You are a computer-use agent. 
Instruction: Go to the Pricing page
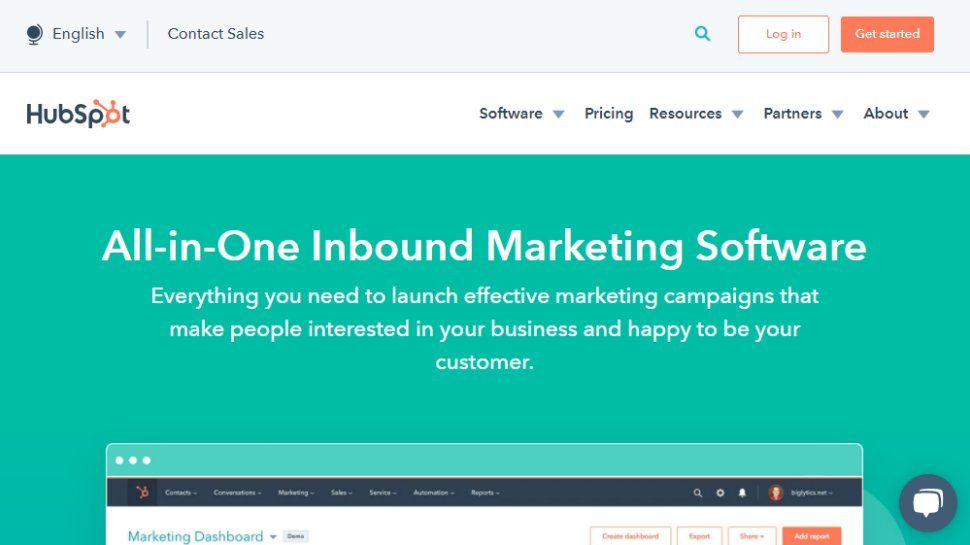[x=608, y=114]
